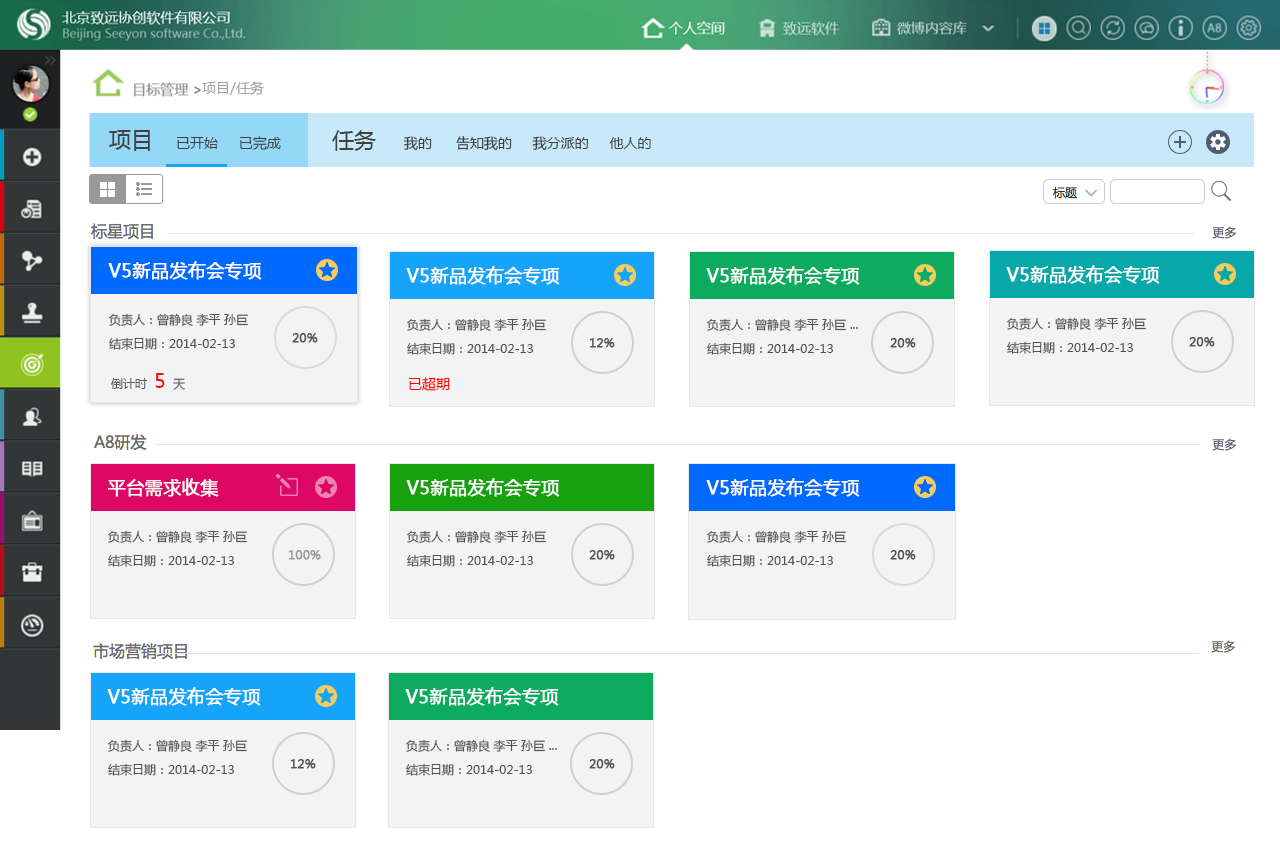Expand the space list chevron after 微博内容库

(x=988, y=28)
